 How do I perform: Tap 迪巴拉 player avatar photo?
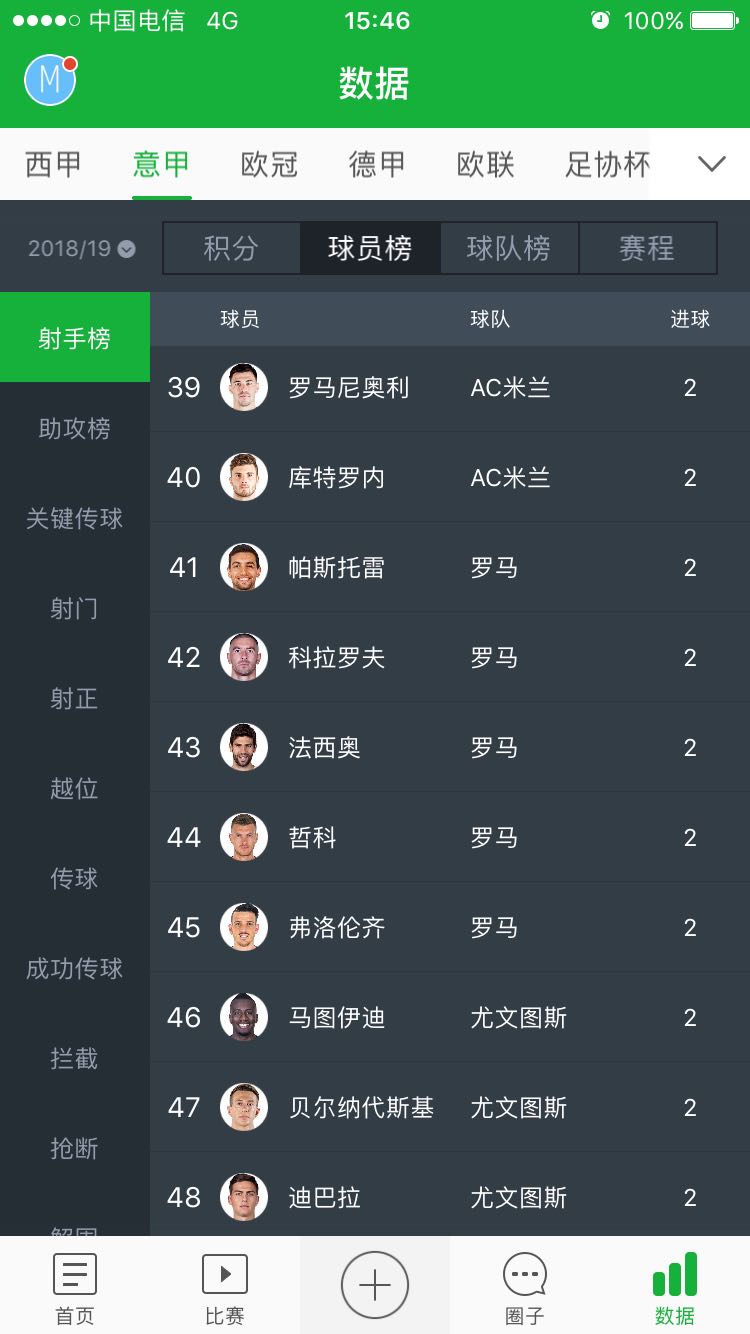click(x=244, y=1197)
